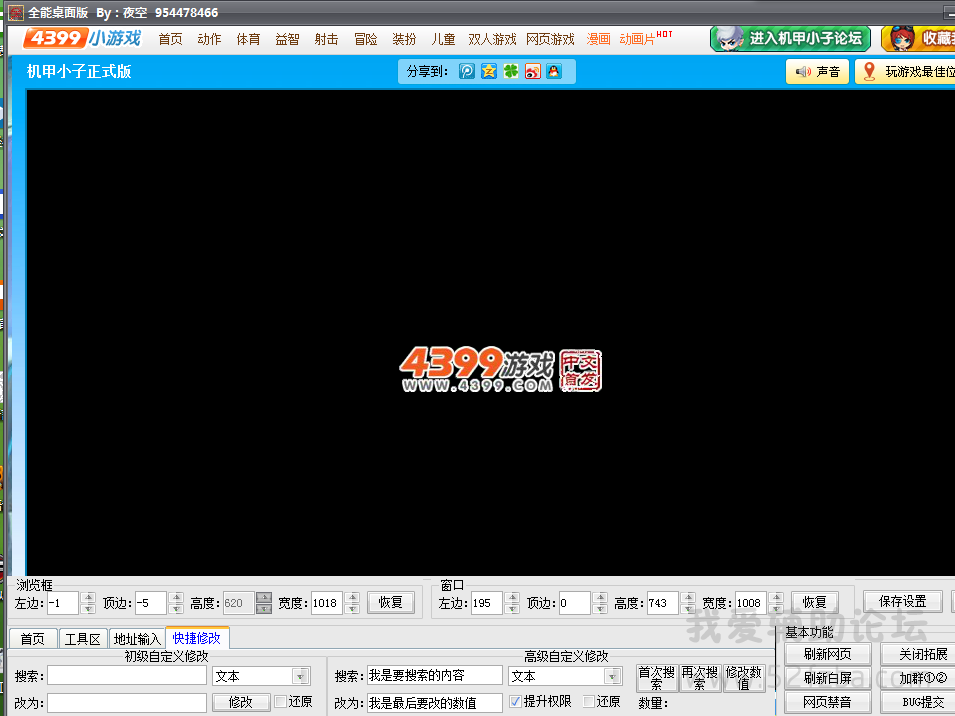
Task: Open the 网页游戏 category
Action: click(x=551, y=39)
